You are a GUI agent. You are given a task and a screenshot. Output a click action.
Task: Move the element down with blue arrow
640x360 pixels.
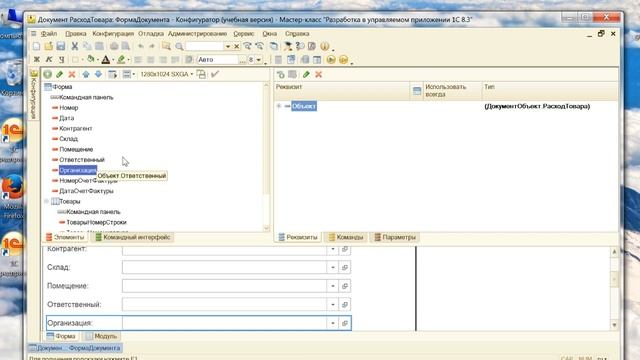pos(98,74)
